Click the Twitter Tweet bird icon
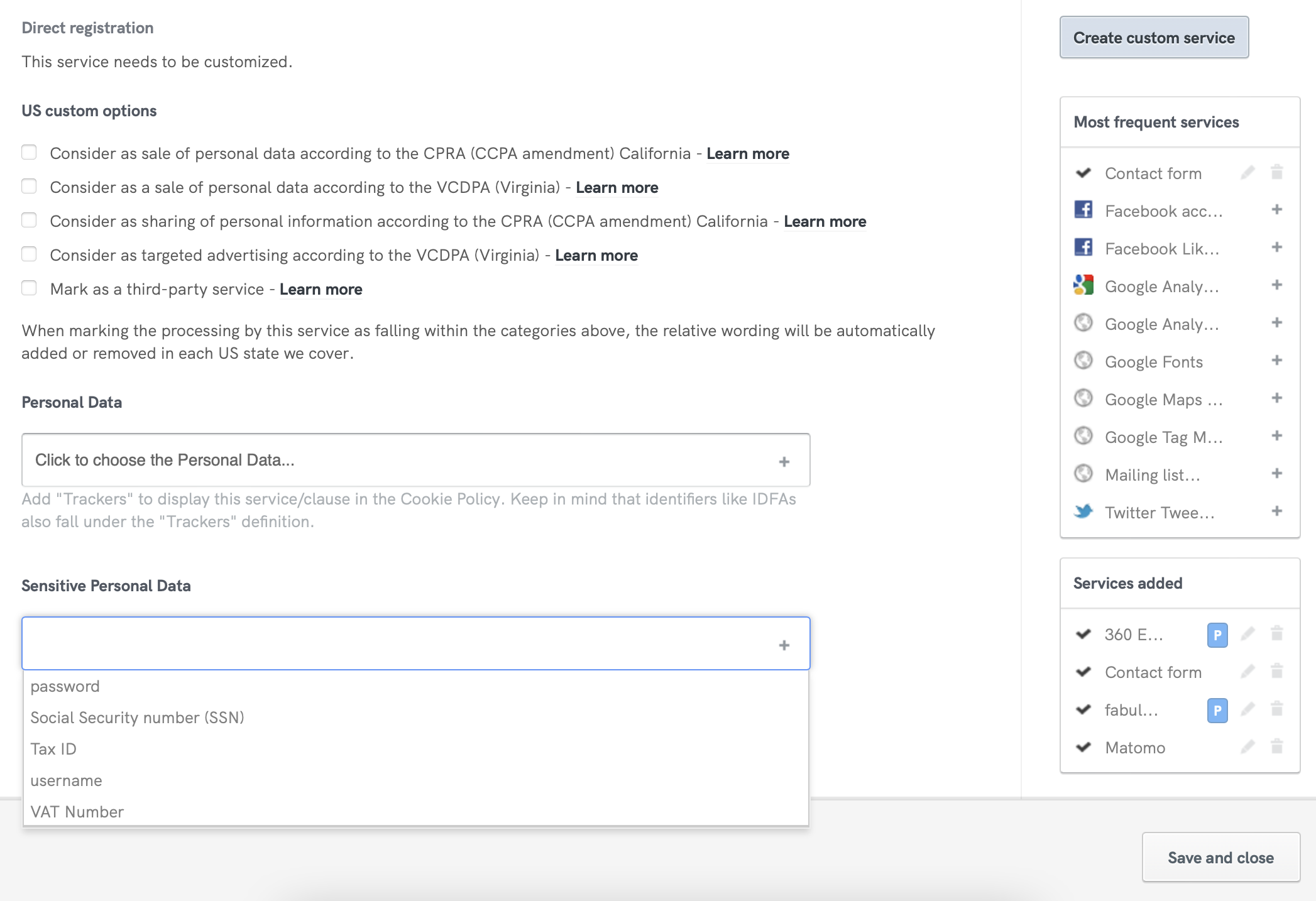 pyautogui.click(x=1083, y=511)
